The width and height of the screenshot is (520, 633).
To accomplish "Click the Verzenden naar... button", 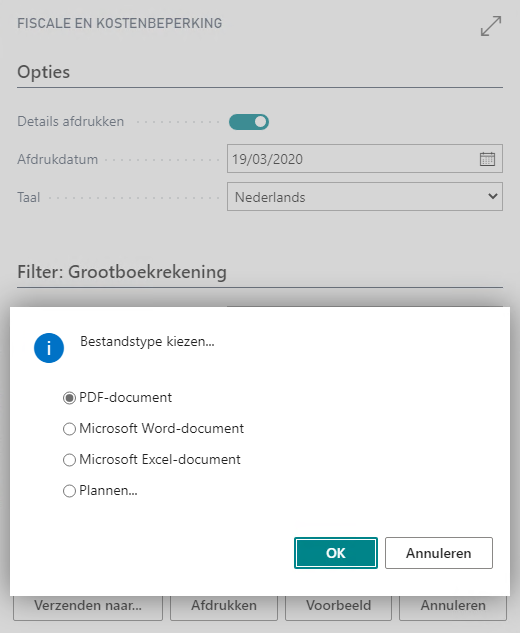I will tap(88, 608).
